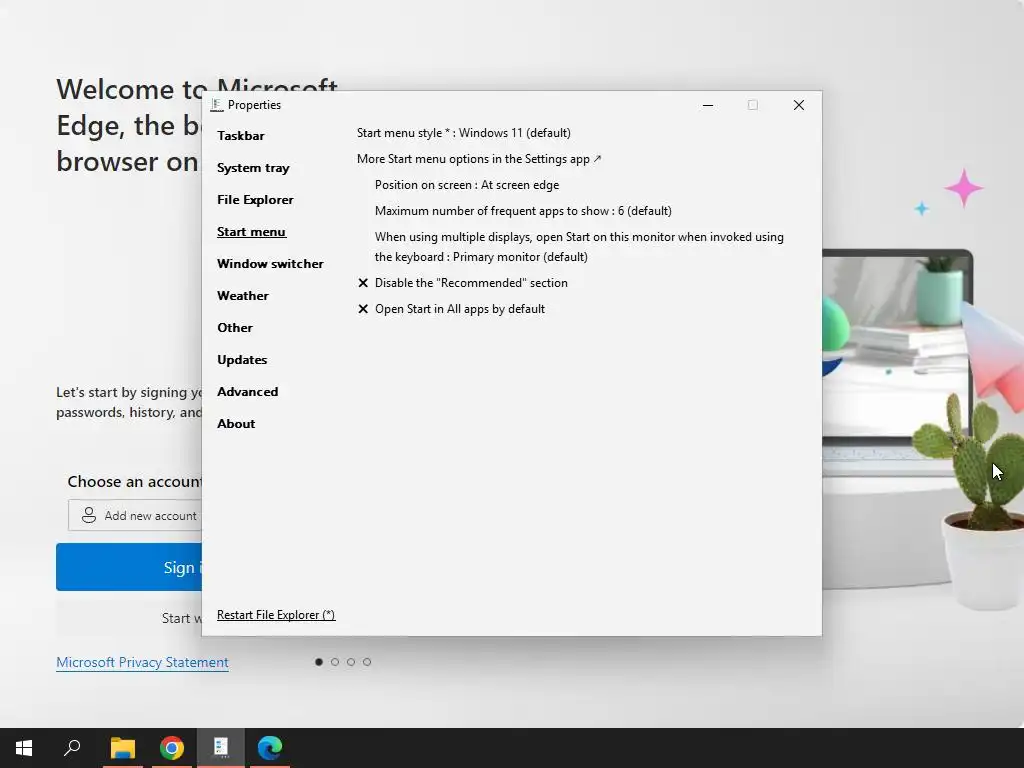Click Restart File Explorer link
The image size is (1024, 768).
pyautogui.click(x=276, y=615)
